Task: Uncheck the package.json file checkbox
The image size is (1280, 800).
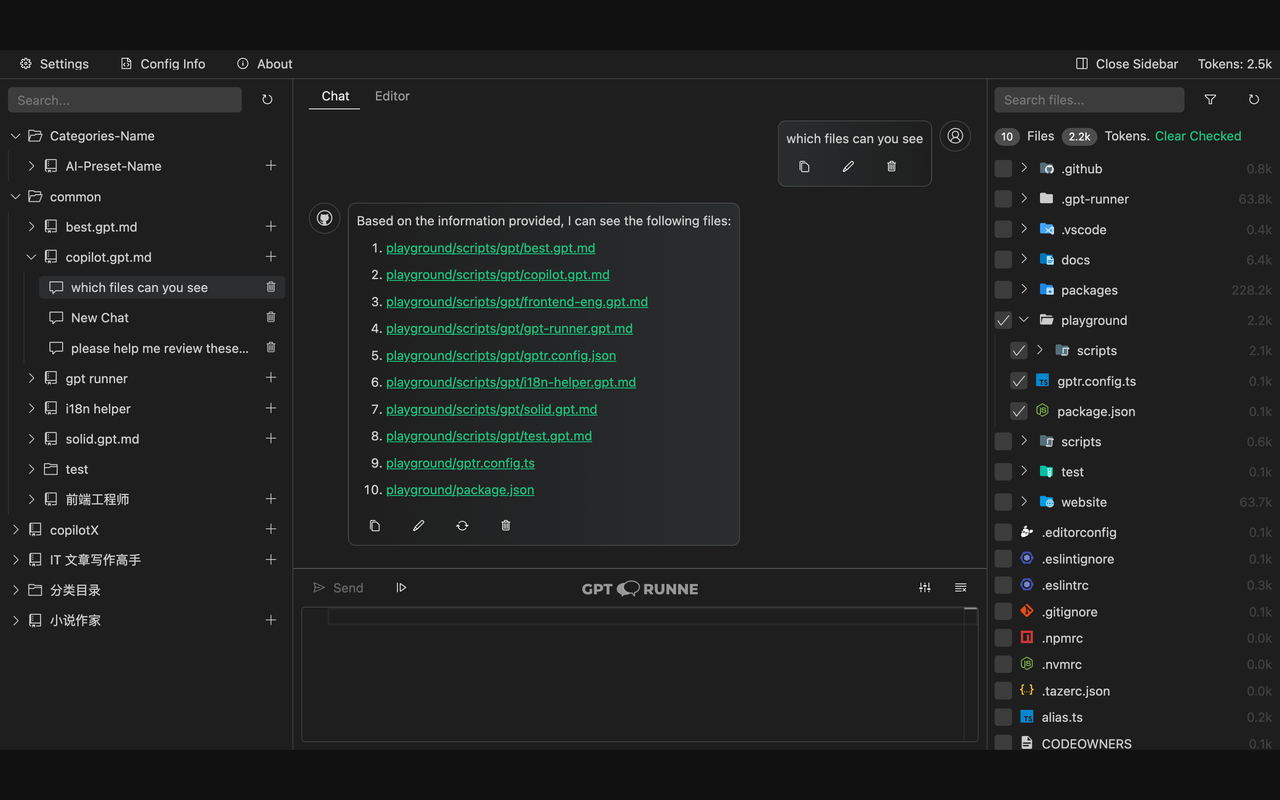Action: coord(1019,411)
